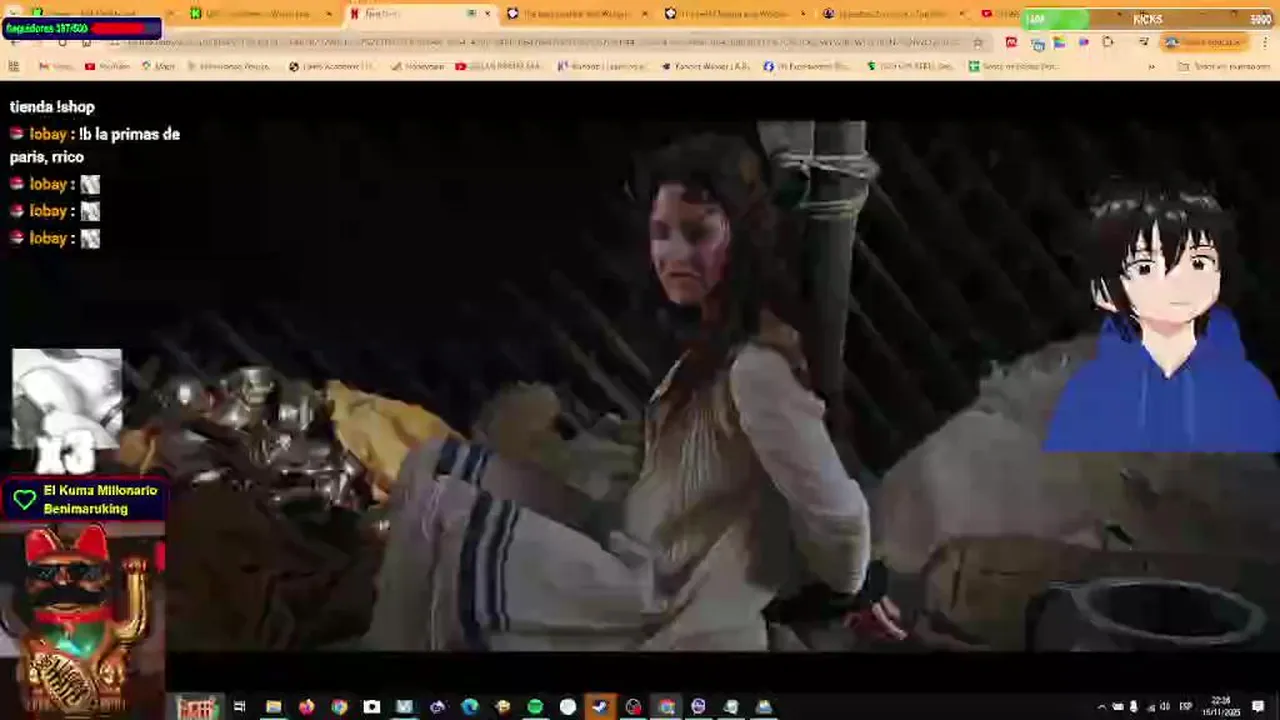Open the Windows notification center icon
Screen dimensions: 1280x720
(x=1258, y=707)
